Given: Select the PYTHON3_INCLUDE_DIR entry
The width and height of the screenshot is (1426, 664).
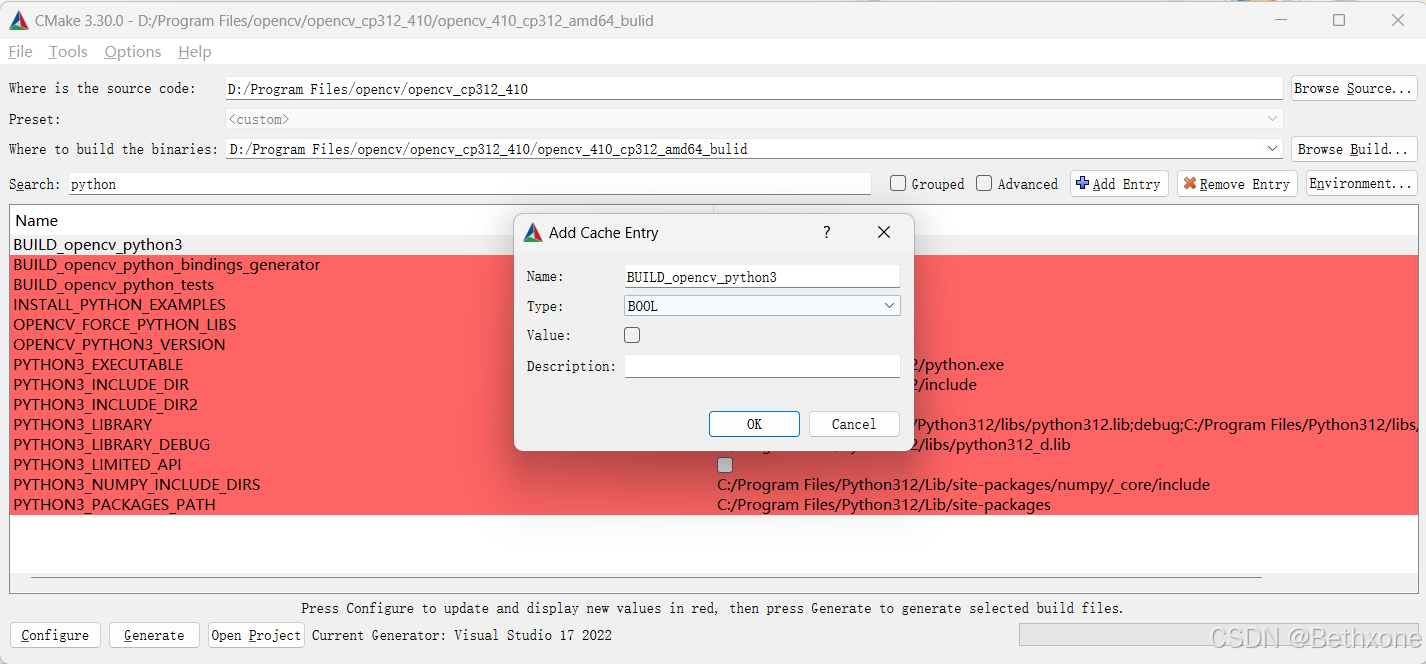Looking at the screenshot, I should tap(101, 385).
